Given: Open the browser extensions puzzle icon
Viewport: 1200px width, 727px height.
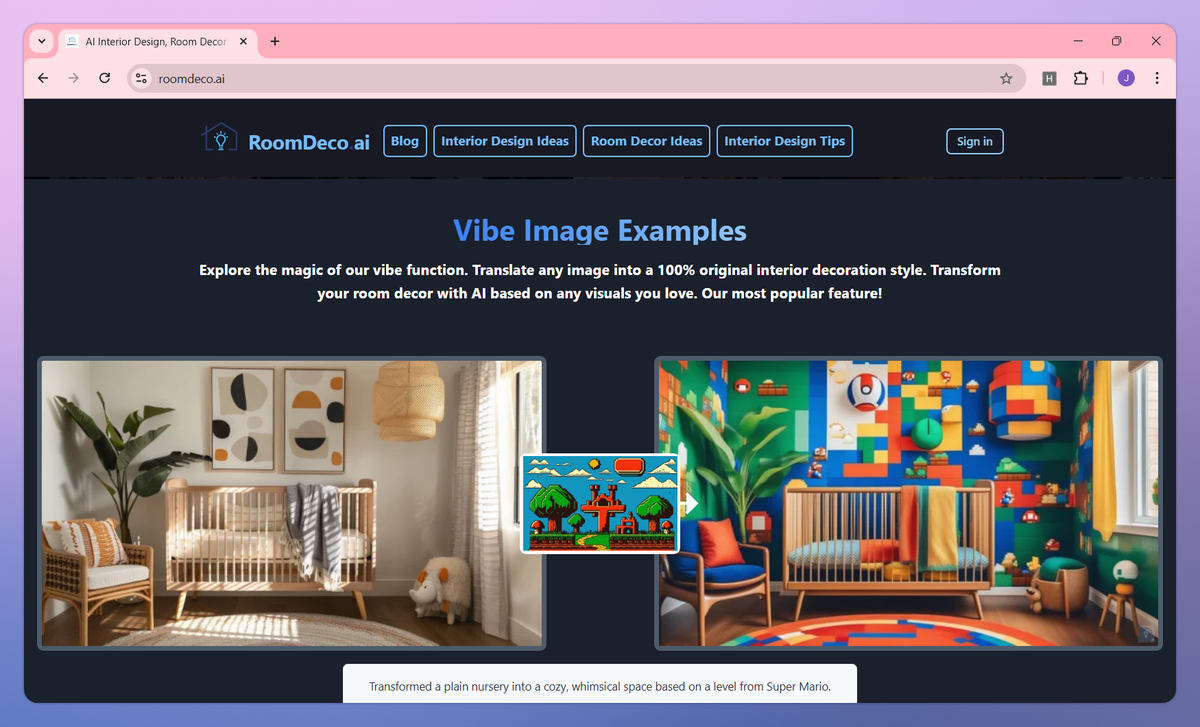Looking at the screenshot, I should click(x=1081, y=77).
